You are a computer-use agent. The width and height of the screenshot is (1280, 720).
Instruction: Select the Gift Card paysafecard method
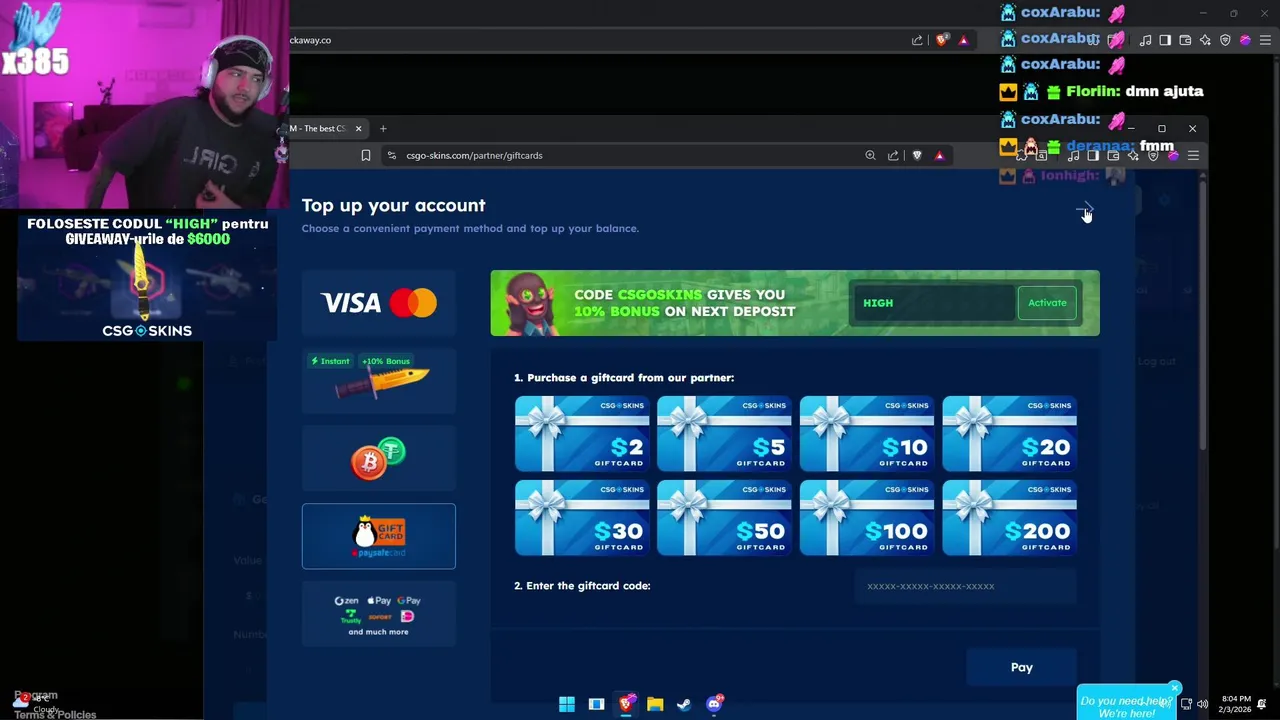pos(378,536)
